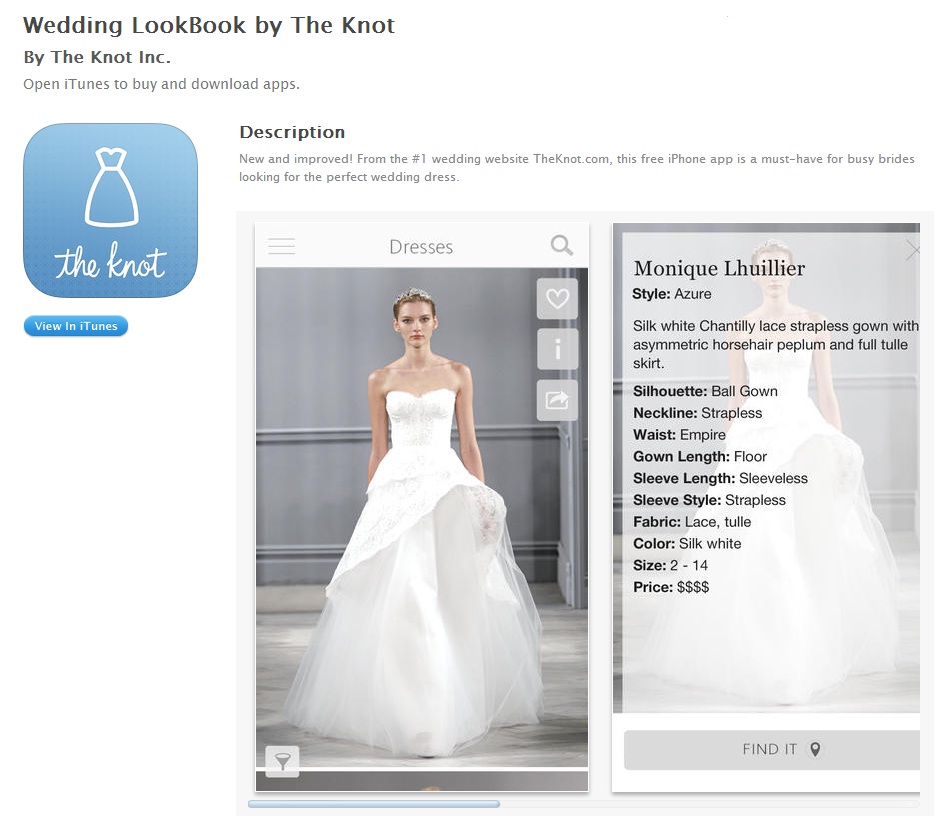Click 'Sleeve Length: Sleeveless' detail
Viewport: 937px width, 818px height.
tap(720, 478)
